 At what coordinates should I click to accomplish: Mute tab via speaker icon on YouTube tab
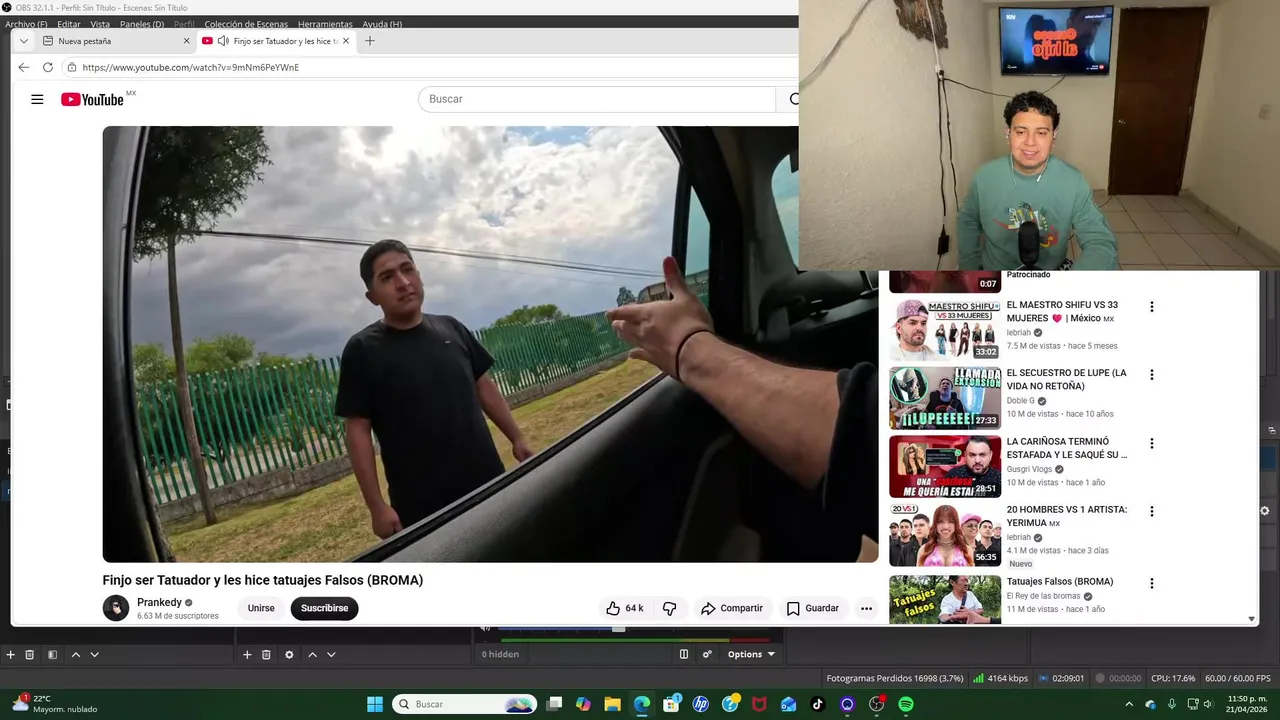coord(222,41)
